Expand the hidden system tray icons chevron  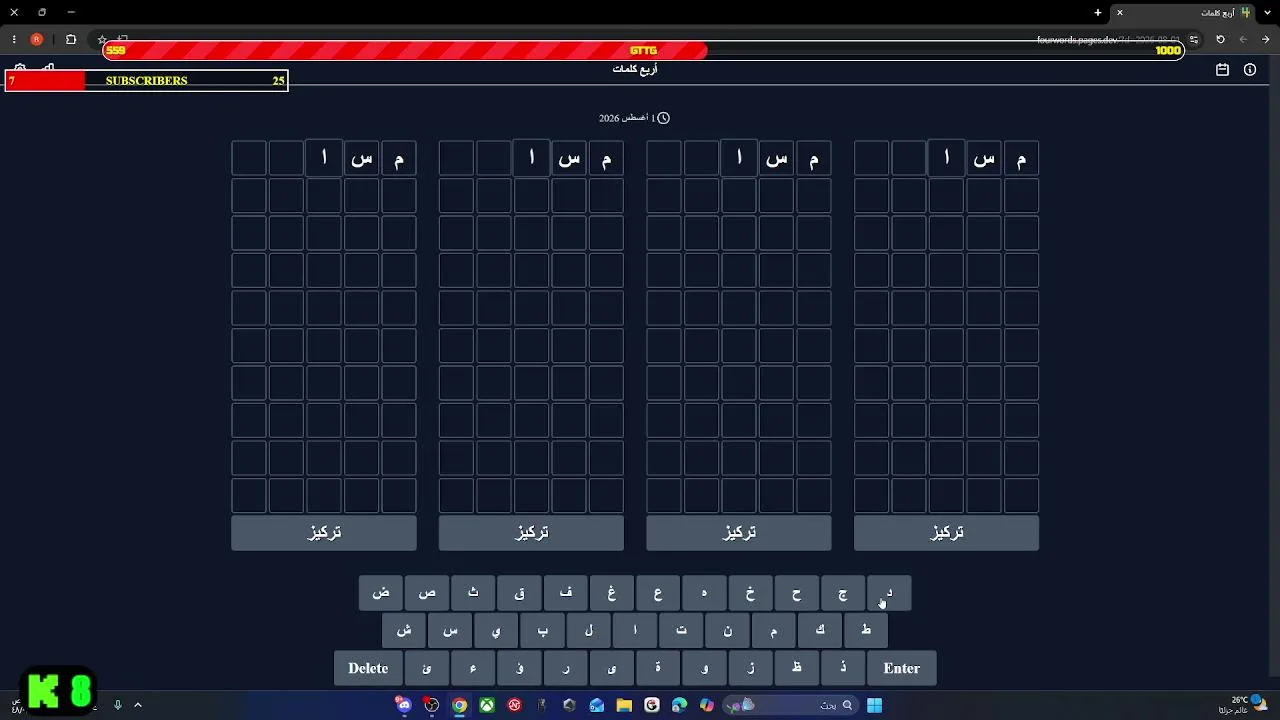tap(138, 705)
